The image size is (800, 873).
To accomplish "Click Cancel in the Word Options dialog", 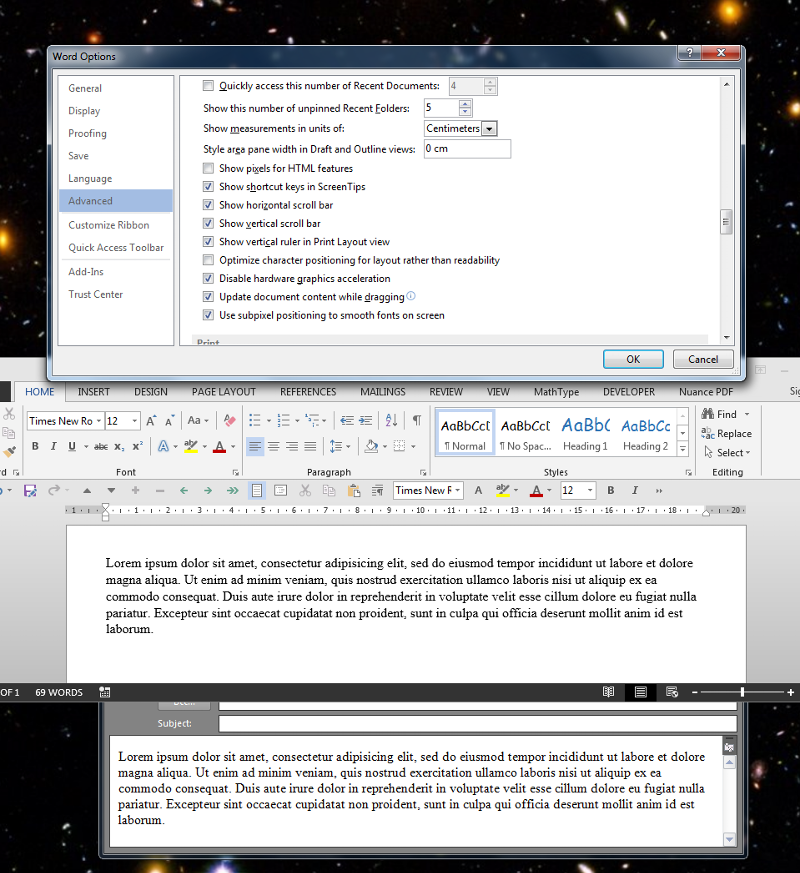I will pos(703,359).
